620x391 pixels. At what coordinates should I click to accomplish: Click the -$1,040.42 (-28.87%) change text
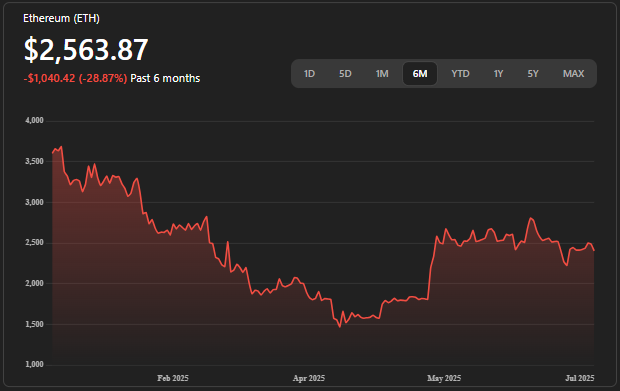[x=75, y=78]
